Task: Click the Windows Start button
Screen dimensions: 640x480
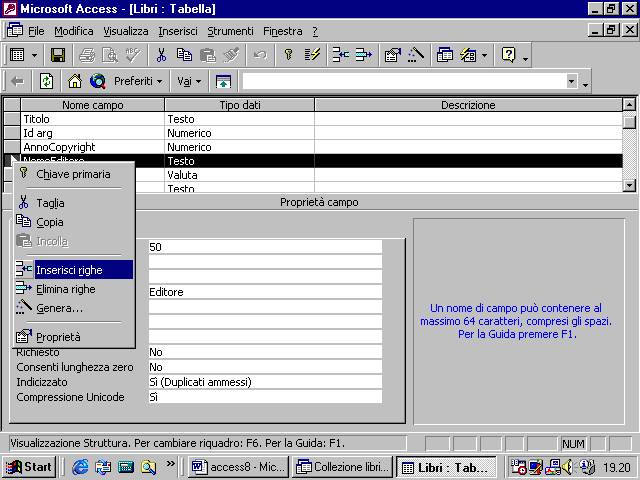Action: tap(29, 467)
